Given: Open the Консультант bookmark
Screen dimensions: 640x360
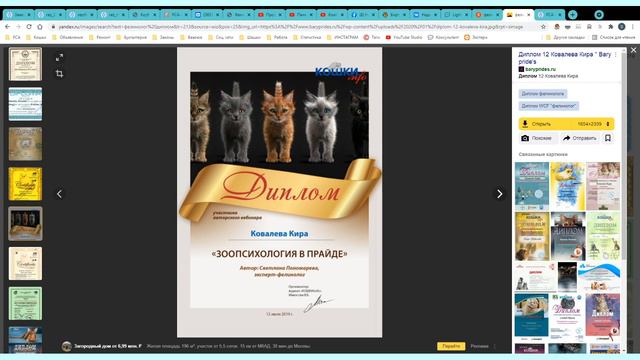Looking at the screenshot, I should pos(443,37).
